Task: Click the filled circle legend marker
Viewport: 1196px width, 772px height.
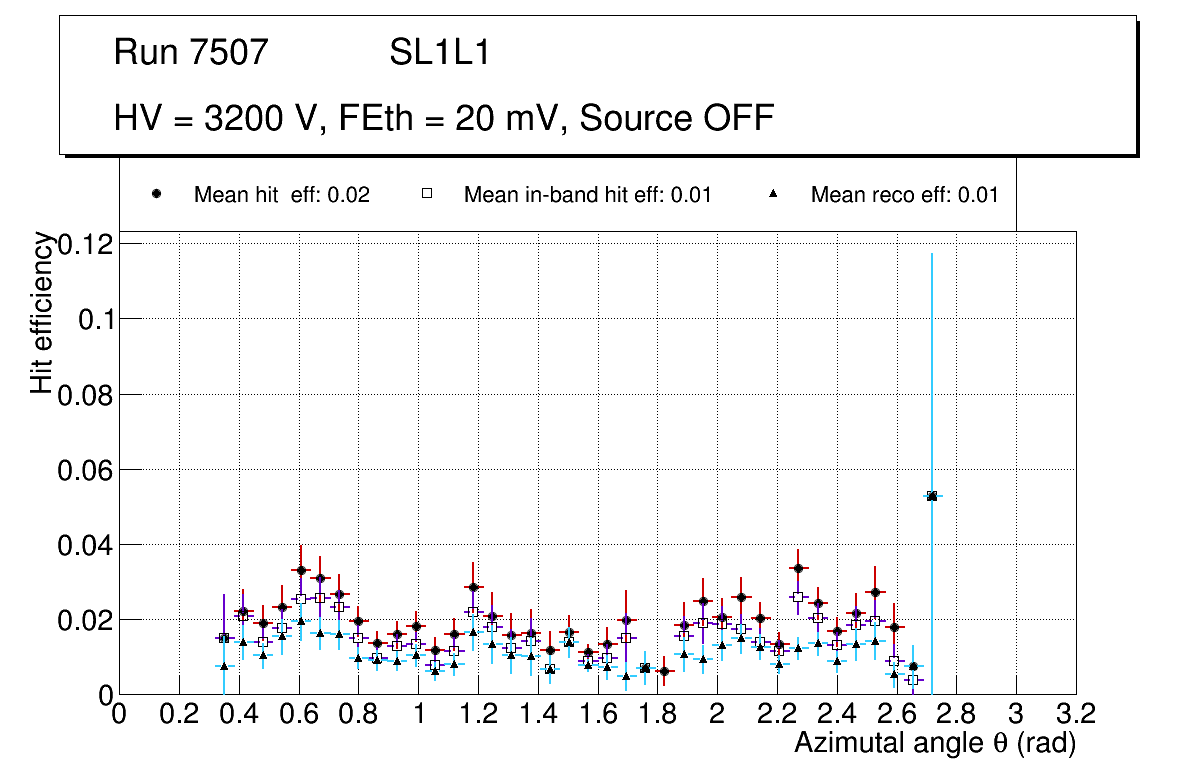Action: [157, 194]
